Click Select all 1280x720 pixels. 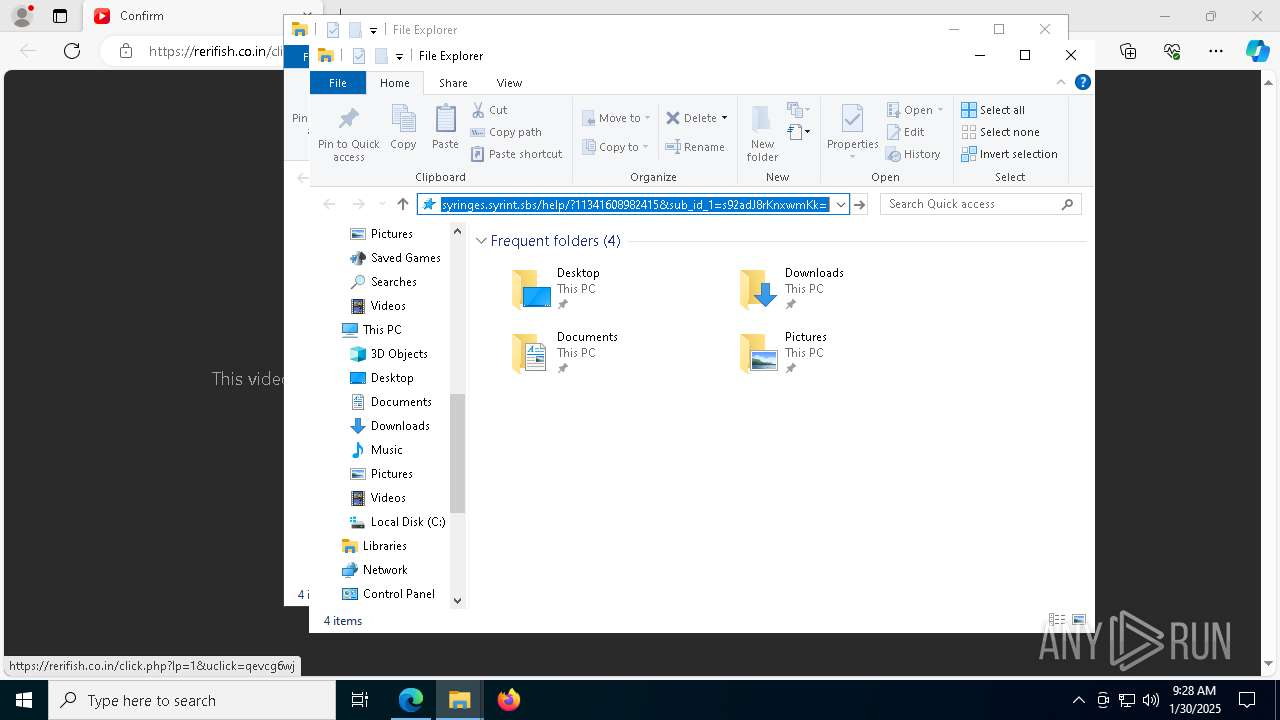pyautogui.click(x=993, y=110)
